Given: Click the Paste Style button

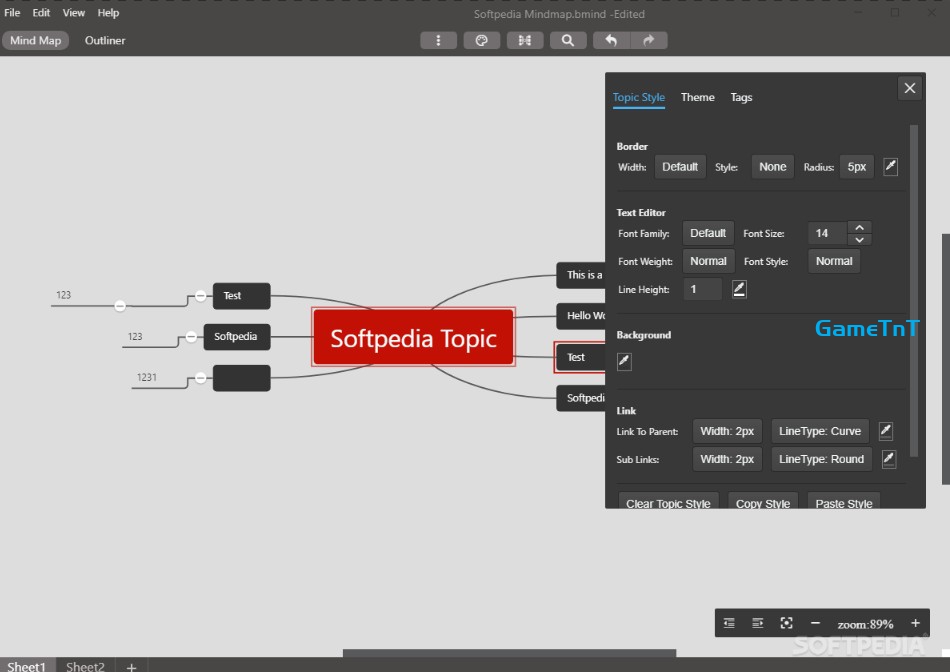Looking at the screenshot, I should pyautogui.click(x=843, y=502).
